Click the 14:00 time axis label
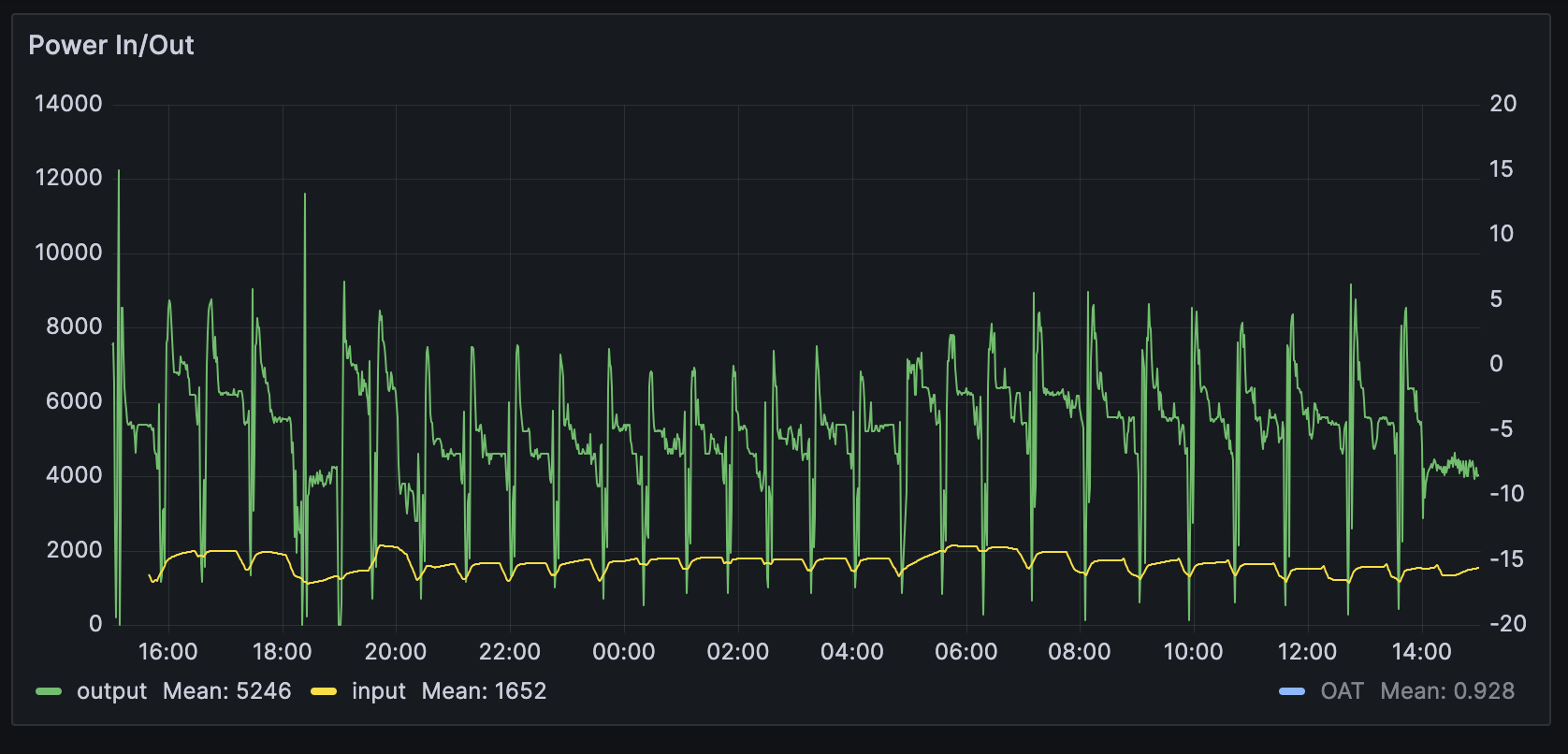This screenshot has width=1568, height=754. [1421, 651]
